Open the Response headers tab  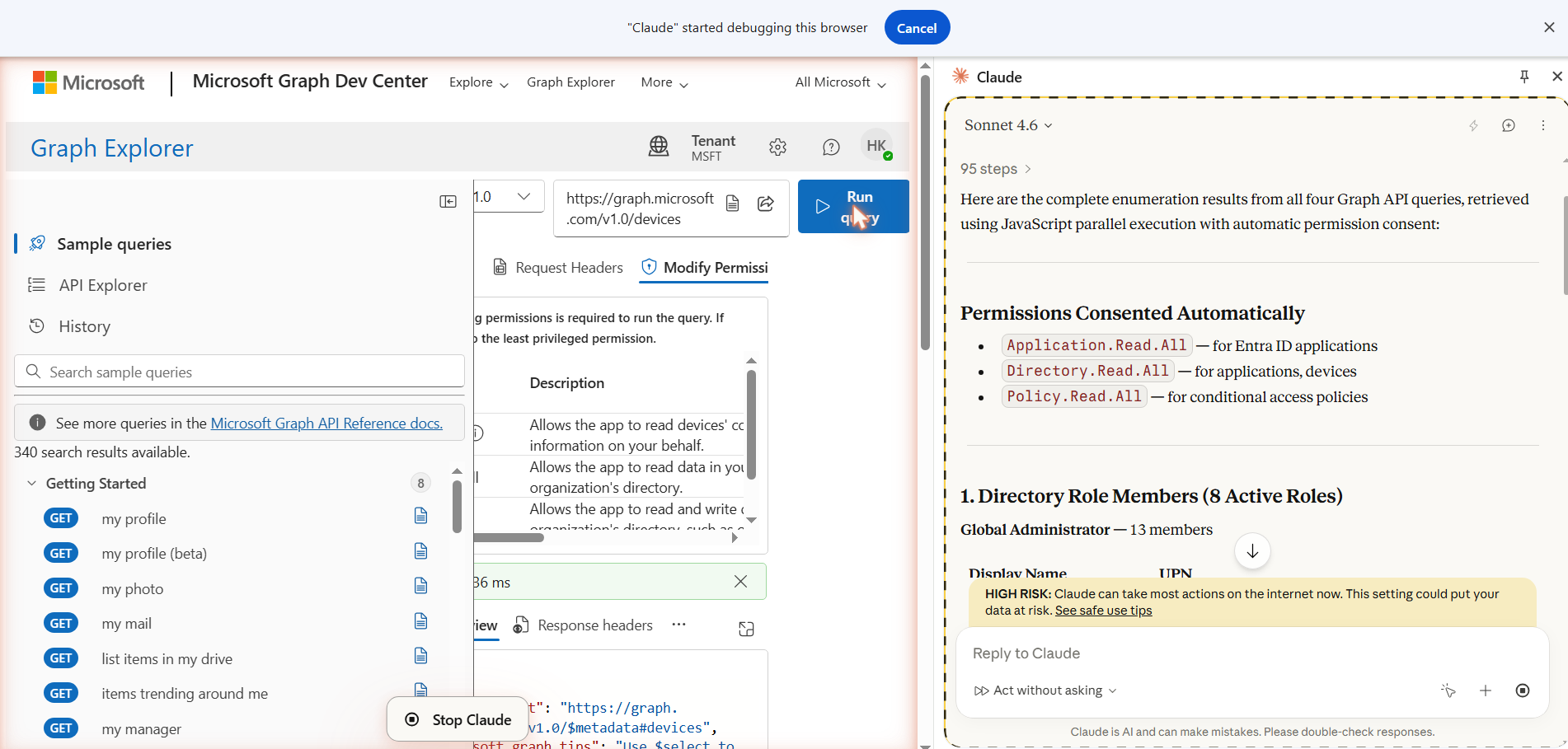coord(583,625)
